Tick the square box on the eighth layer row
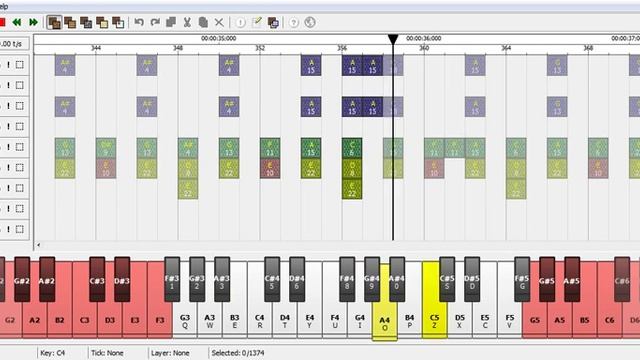 pyautogui.click(x=20, y=209)
